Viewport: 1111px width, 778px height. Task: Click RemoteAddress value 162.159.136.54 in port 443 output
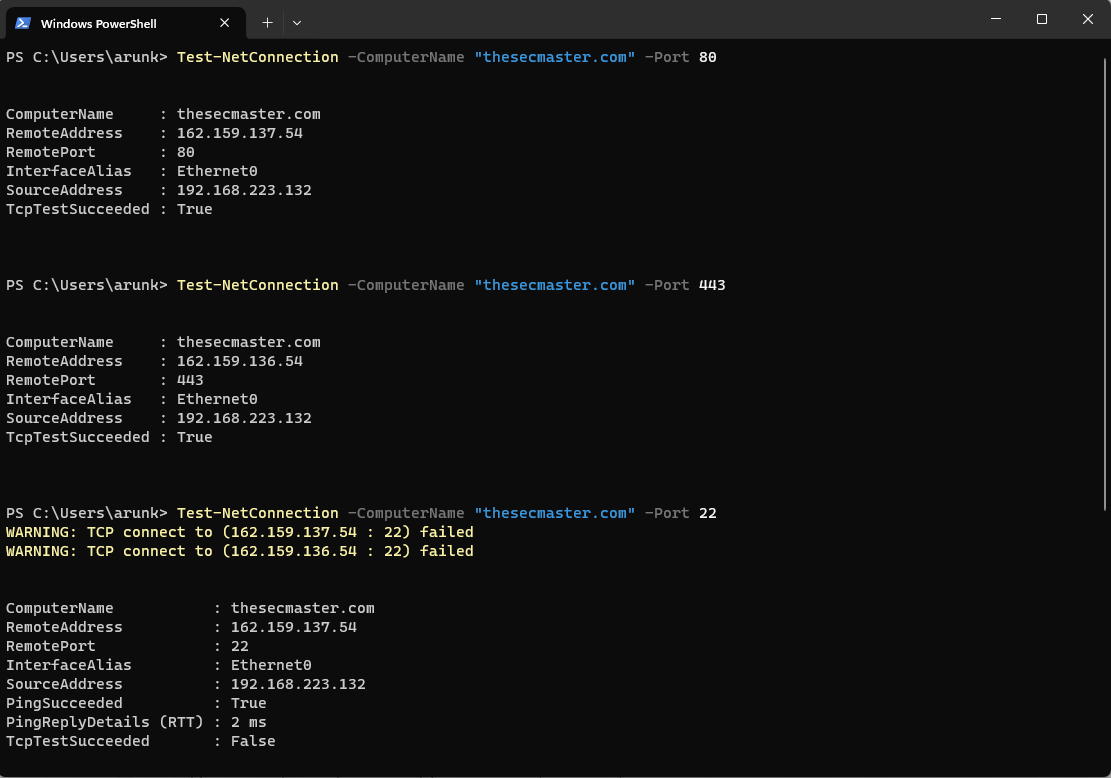(239, 361)
